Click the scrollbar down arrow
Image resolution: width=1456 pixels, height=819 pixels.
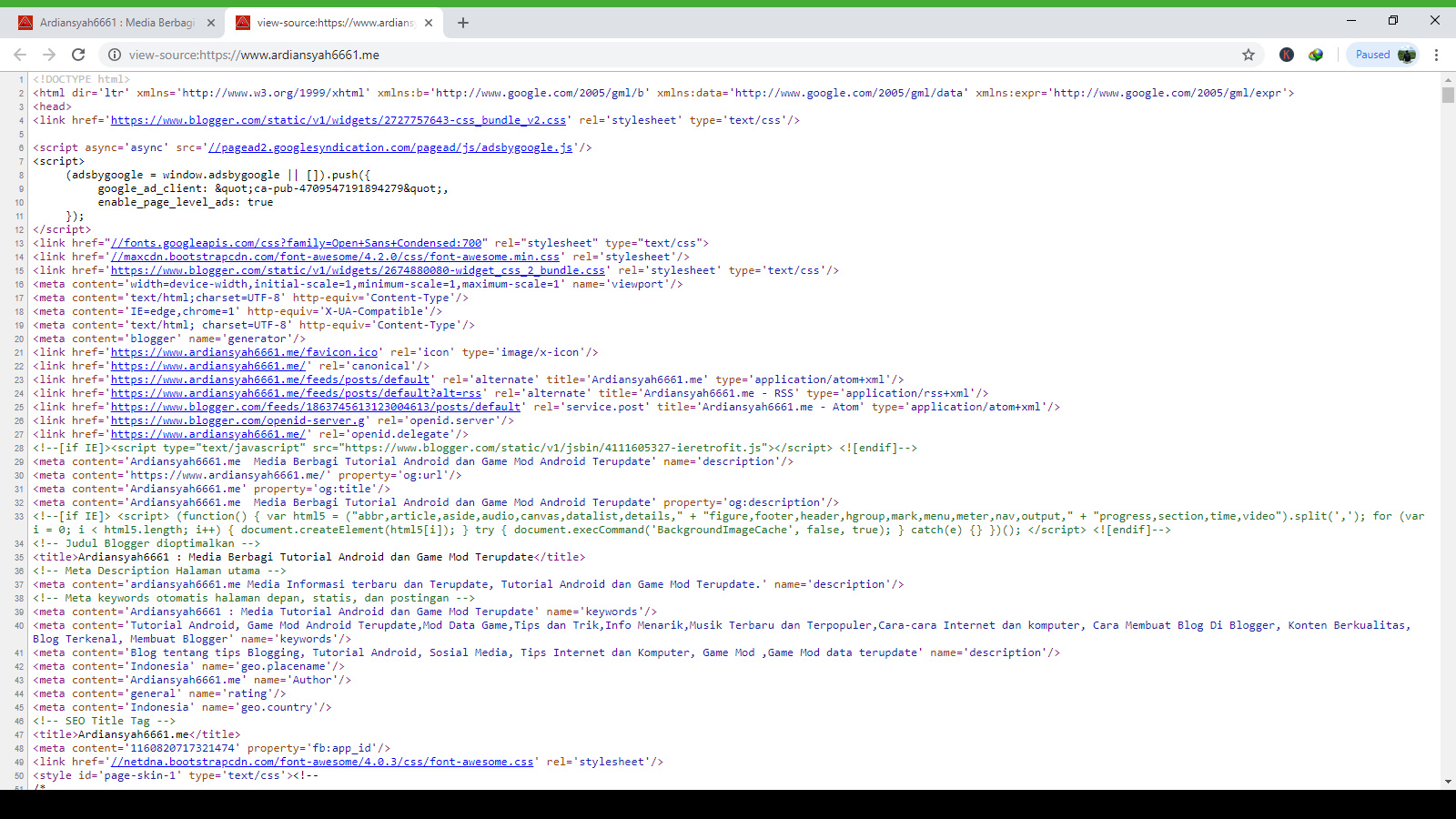pyautogui.click(x=1448, y=782)
